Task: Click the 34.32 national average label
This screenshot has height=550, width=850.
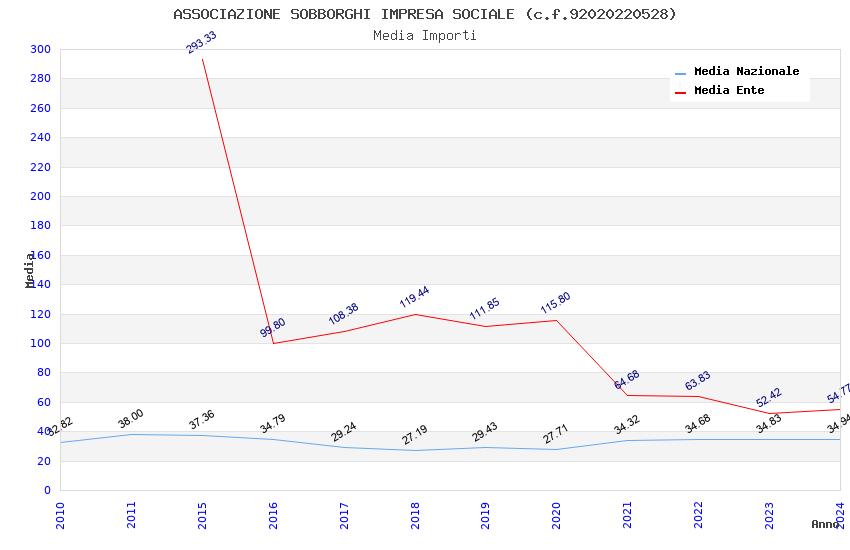Action: (x=627, y=425)
